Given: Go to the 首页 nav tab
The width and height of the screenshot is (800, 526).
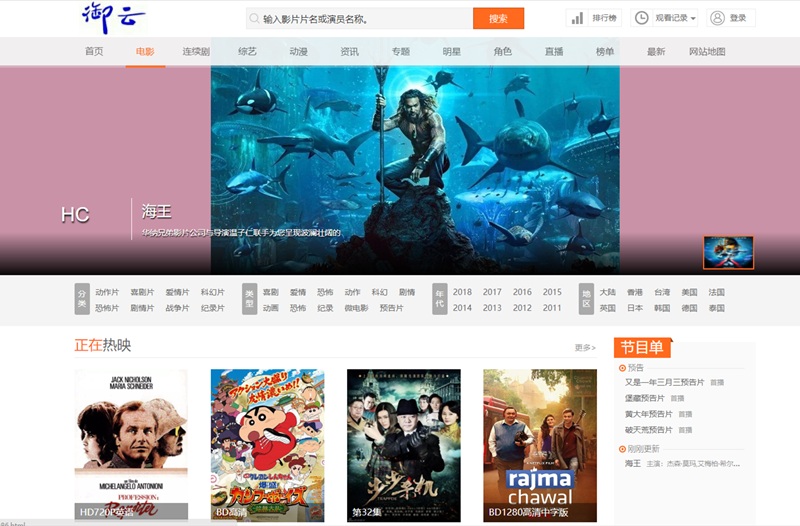Looking at the screenshot, I should [x=94, y=52].
